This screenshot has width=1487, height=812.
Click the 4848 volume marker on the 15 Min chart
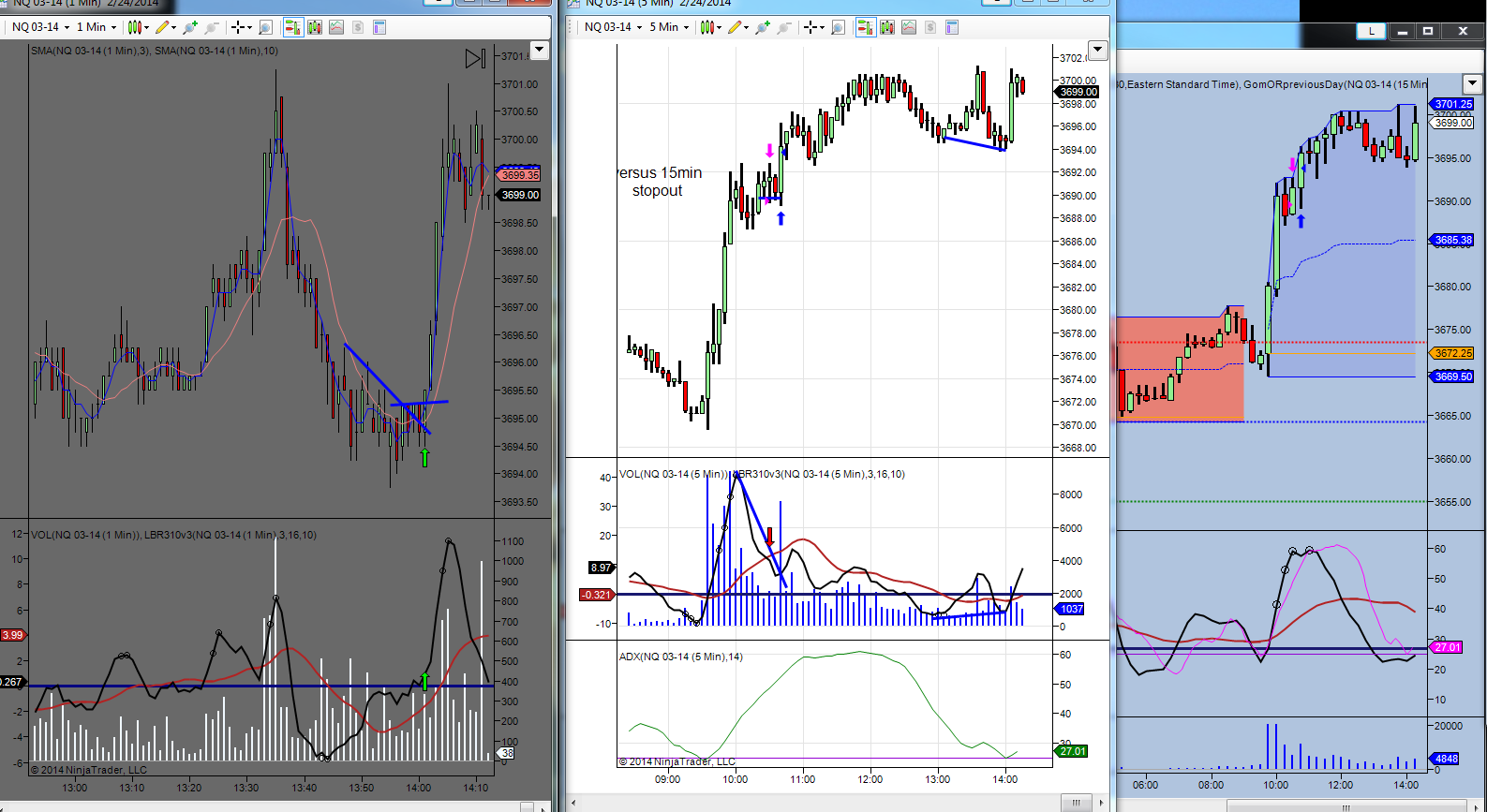click(1446, 759)
